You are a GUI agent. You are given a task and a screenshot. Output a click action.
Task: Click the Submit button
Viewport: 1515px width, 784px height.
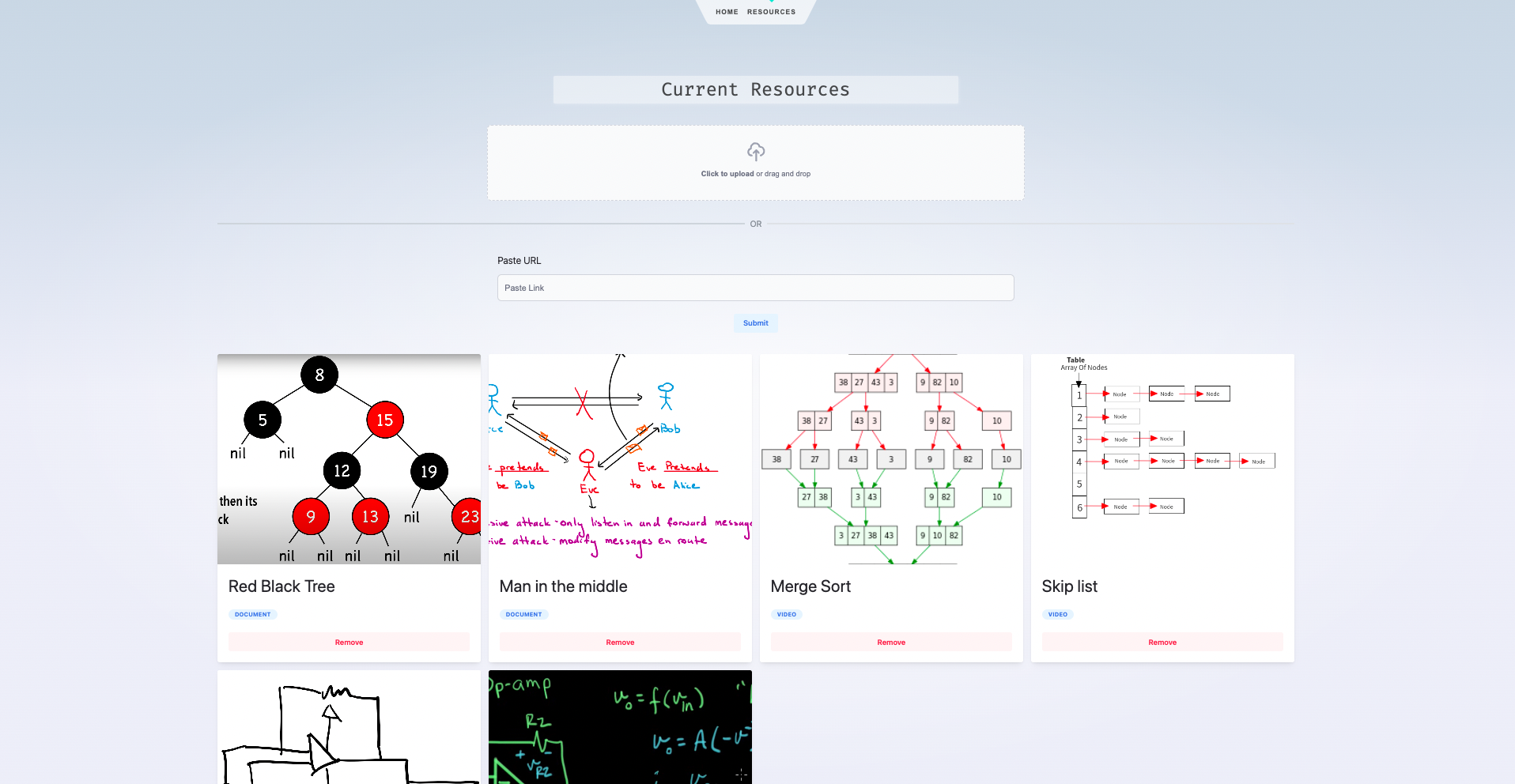coord(756,323)
